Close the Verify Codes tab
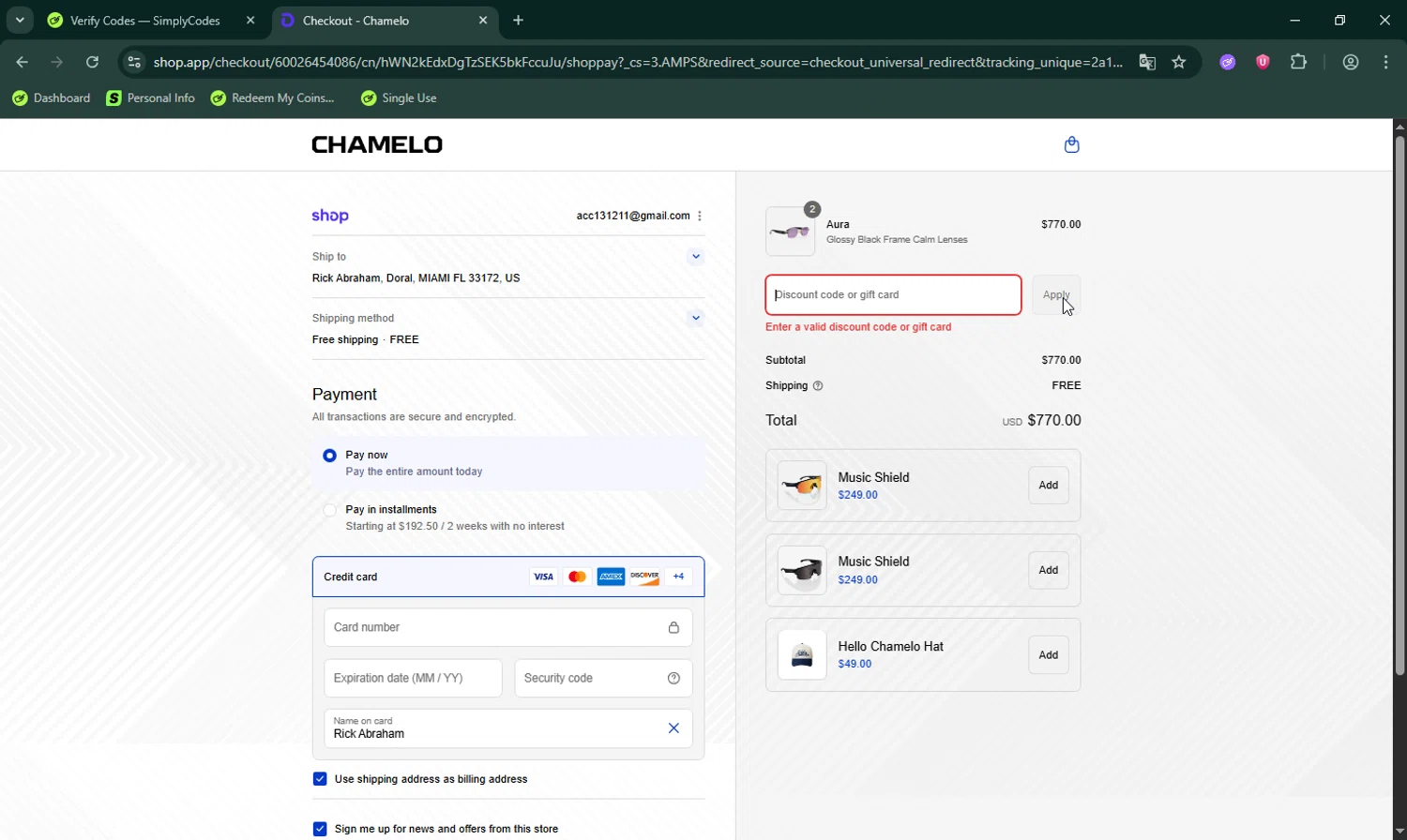 [250, 20]
